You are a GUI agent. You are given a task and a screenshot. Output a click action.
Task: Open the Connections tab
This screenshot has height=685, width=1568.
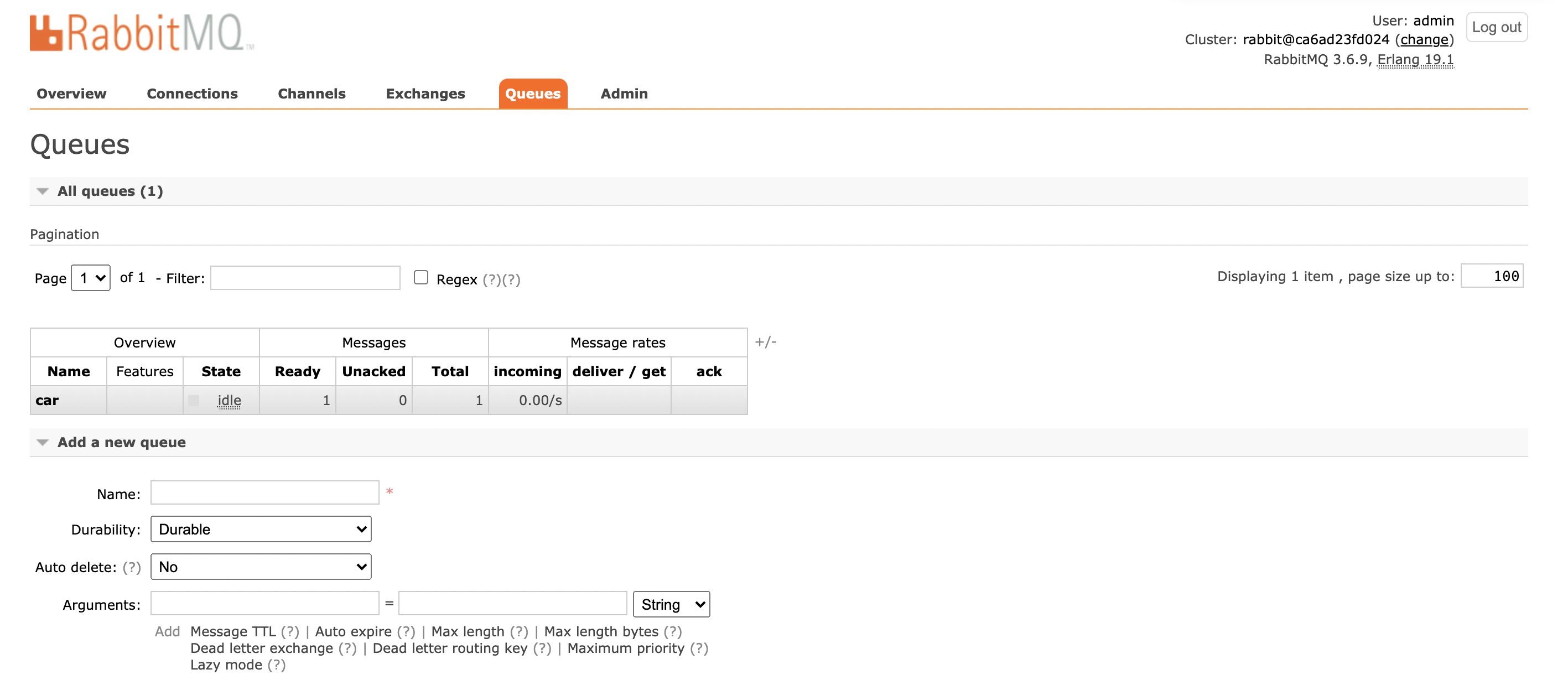tap(193, 94)
